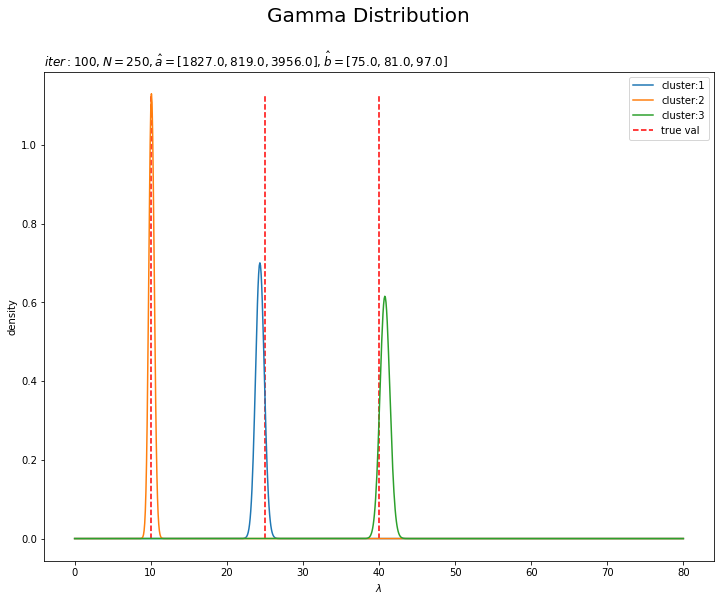Click the green line swatch in legend

pyautogui.click(x=643, y=115)
